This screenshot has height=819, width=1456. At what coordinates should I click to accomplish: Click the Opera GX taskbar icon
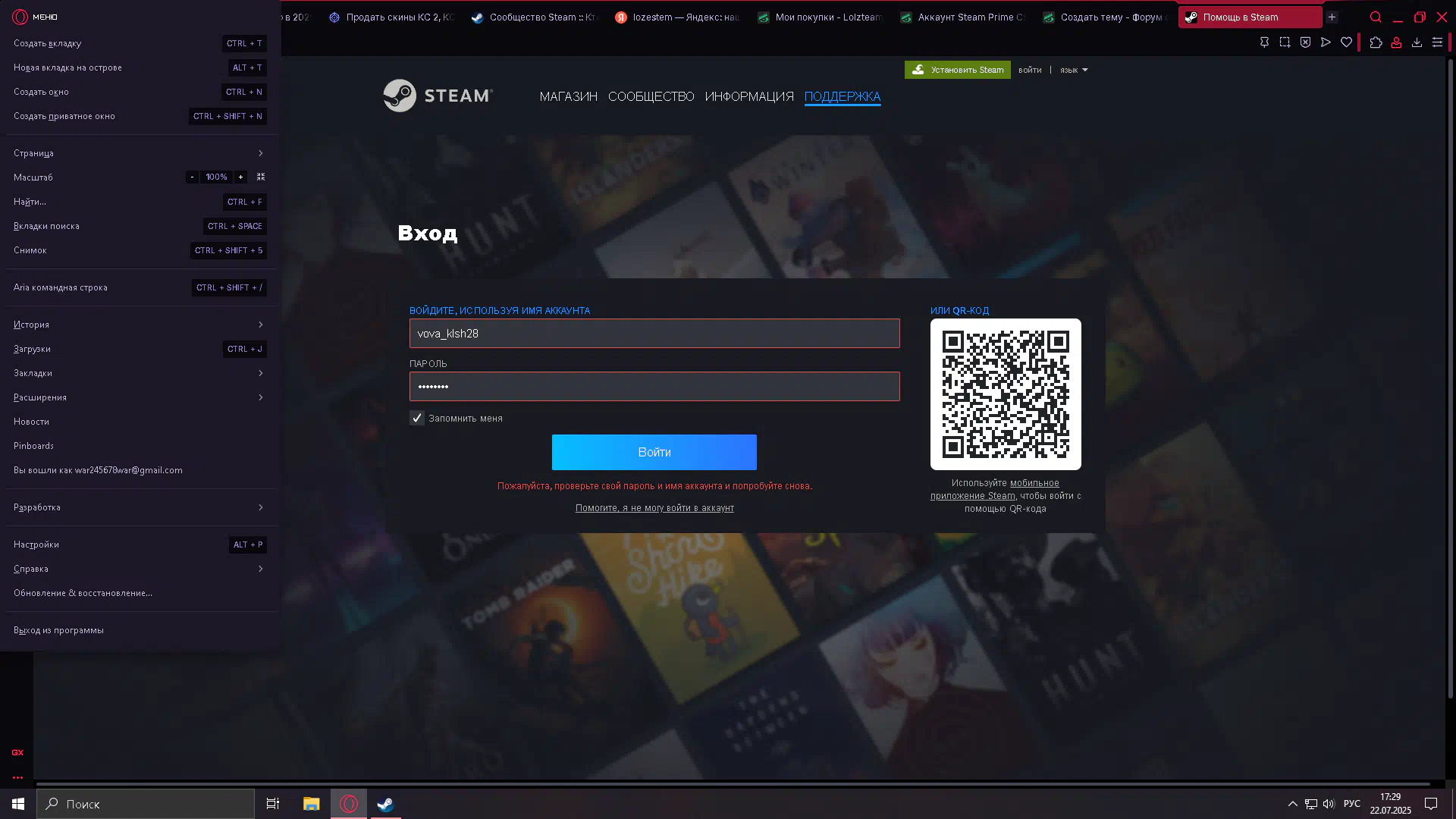click(349, 804)
